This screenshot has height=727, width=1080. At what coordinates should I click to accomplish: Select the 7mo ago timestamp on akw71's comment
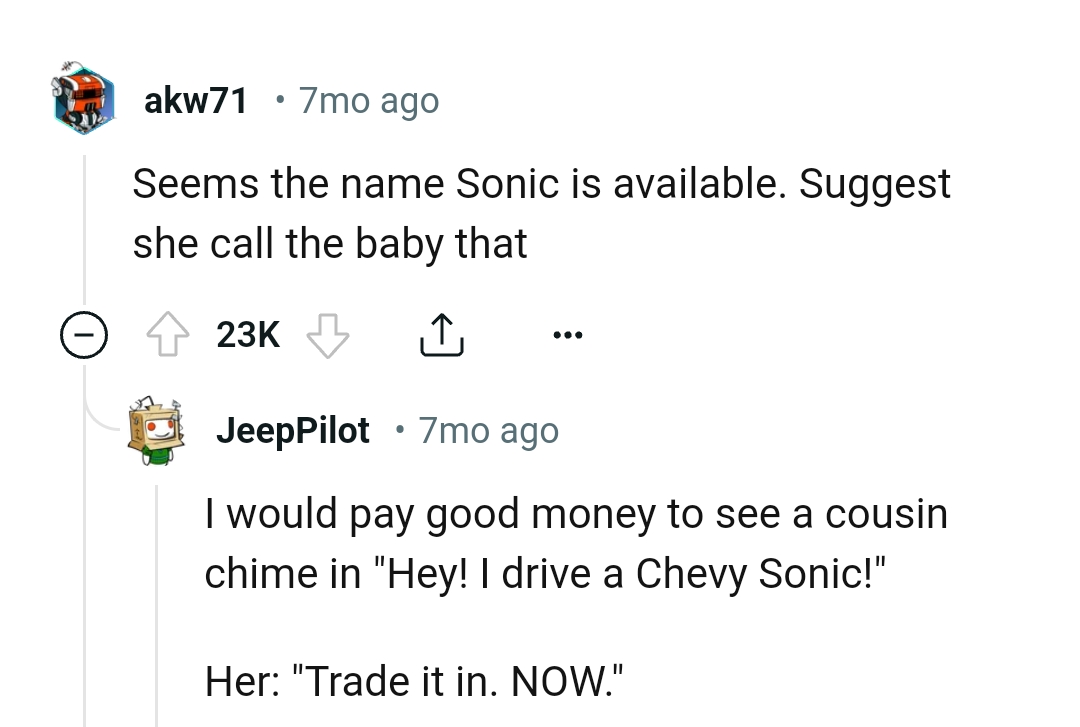coord(368,99)
